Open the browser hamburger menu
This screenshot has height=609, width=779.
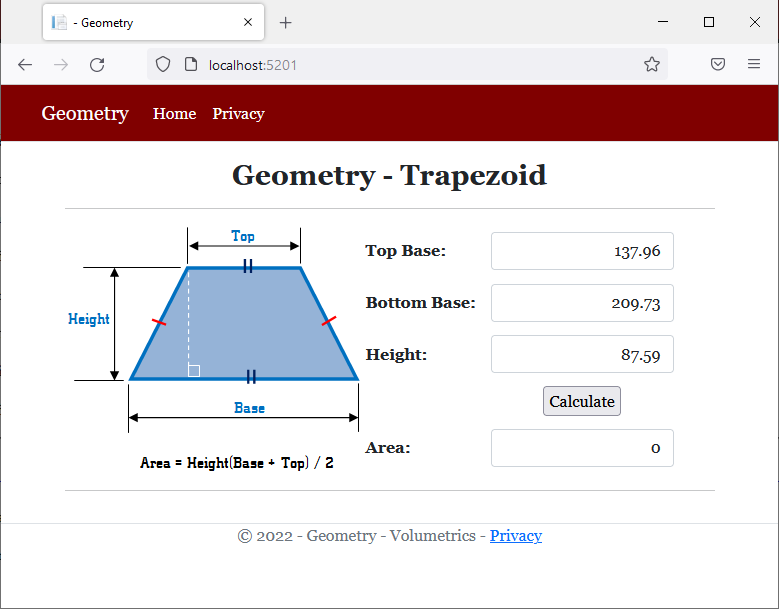click(x=754, y=64)
